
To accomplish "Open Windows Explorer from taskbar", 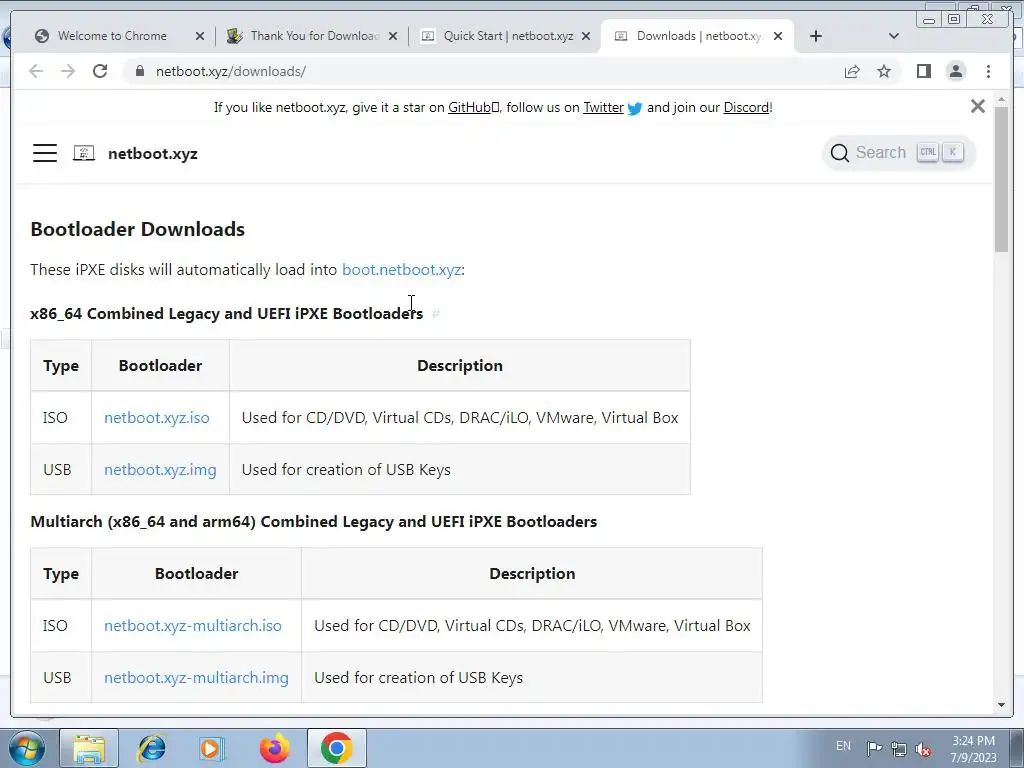I will tap(89, 748).
